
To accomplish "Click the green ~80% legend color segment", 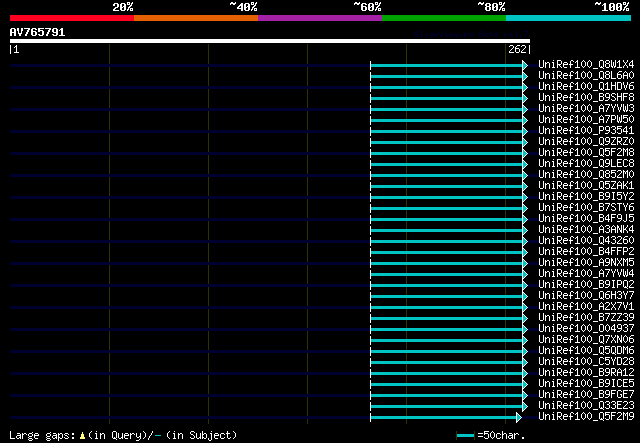I will point(444,18).
